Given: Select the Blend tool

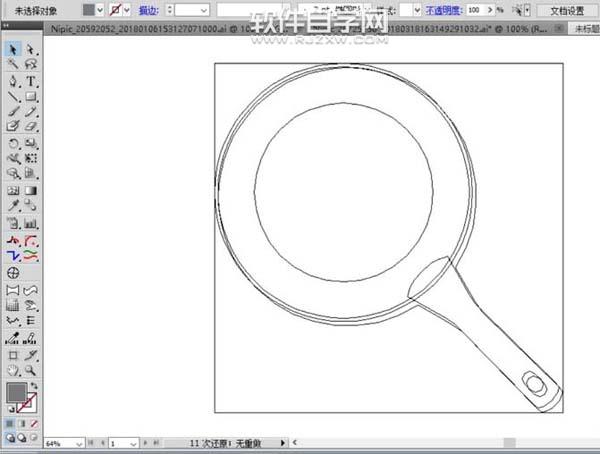Looking at the screenshot, I should pos(31,206).
